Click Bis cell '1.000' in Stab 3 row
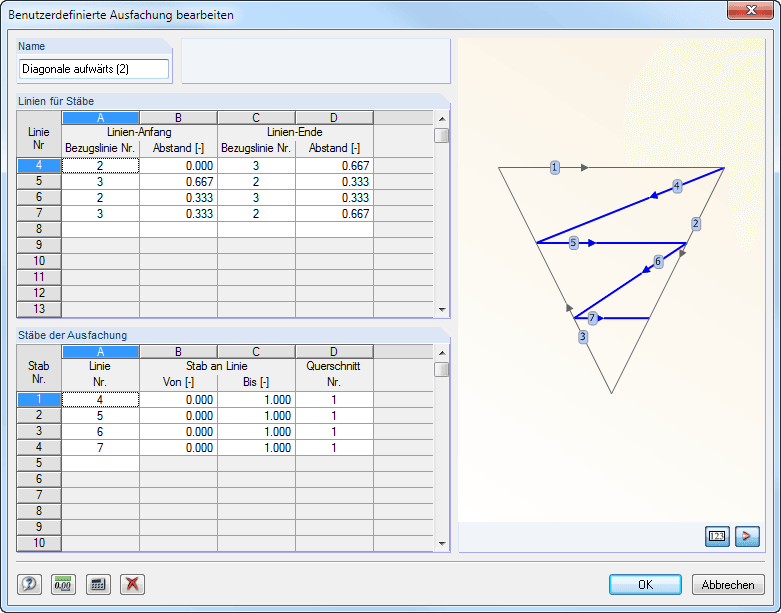The width and height of the screenshot is (781, 613). (x=256, y=431)
